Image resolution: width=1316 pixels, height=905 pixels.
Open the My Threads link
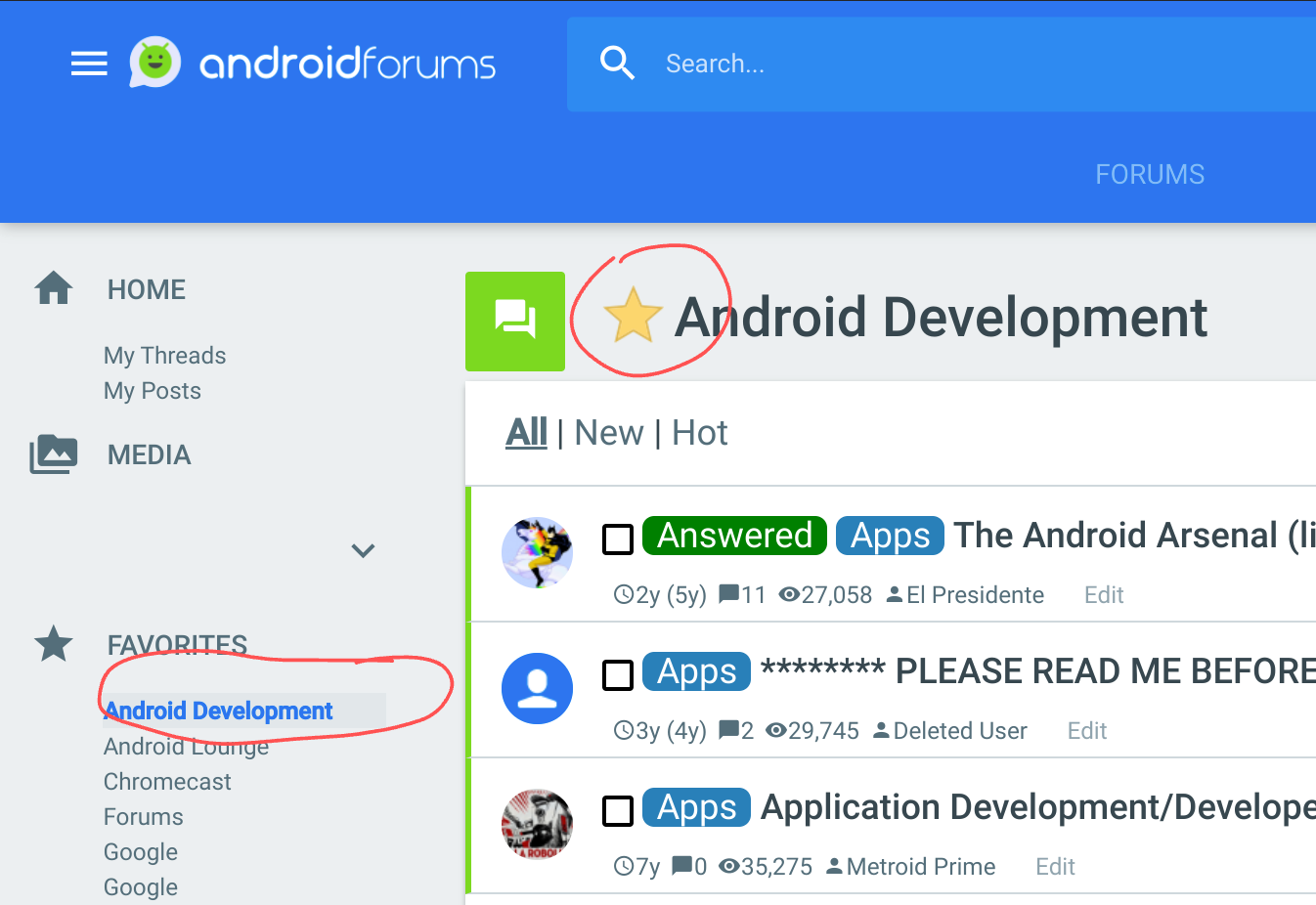tap(164, 356)
